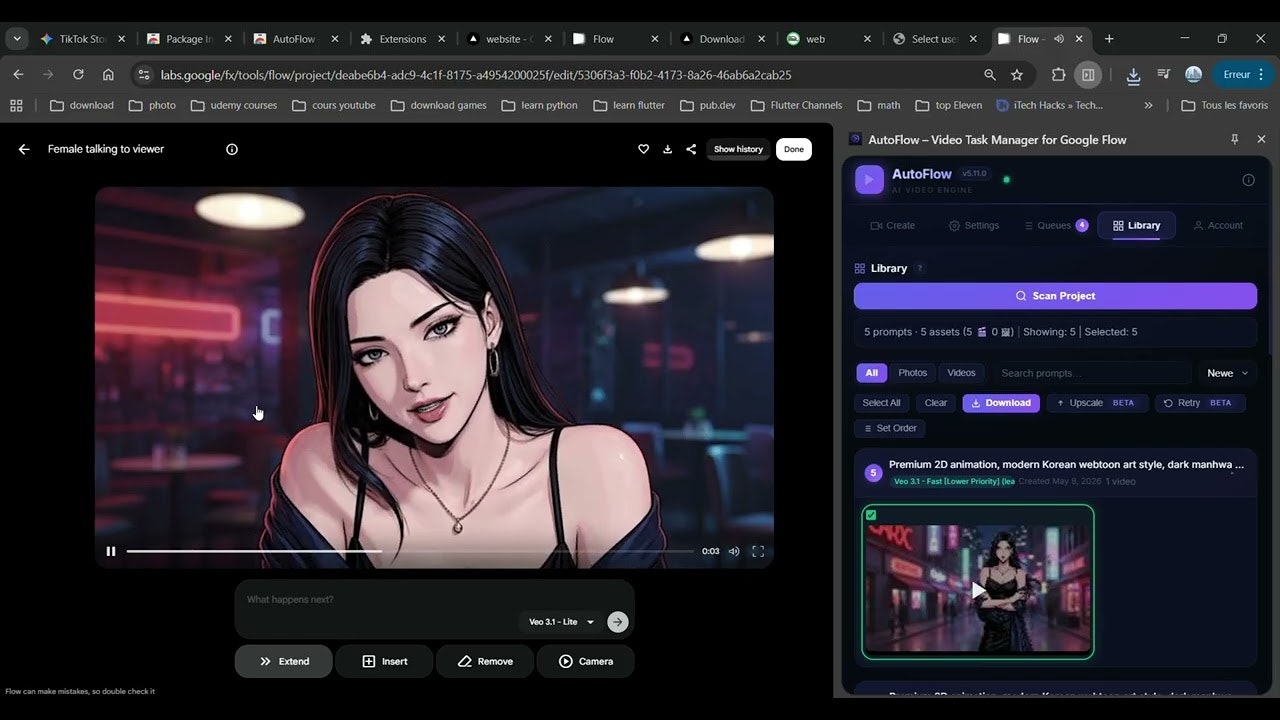The height and width of the screenshot is (720, 1280).
Task: Share the Flow video
Action: click(691, 149)
